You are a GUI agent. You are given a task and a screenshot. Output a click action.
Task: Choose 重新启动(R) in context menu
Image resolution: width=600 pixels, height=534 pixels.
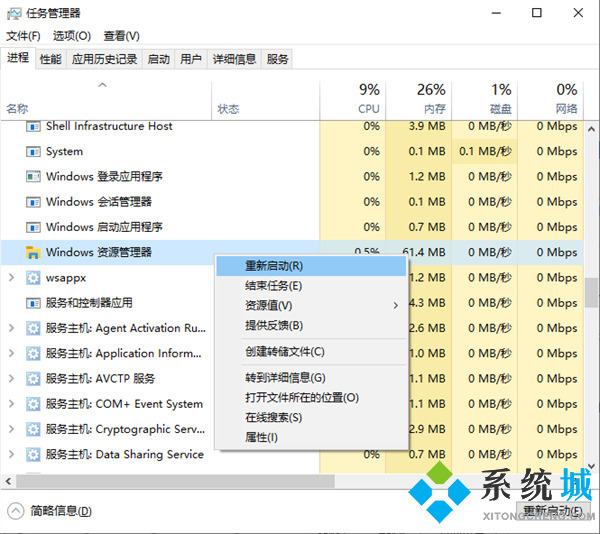[x=311, y=266]
